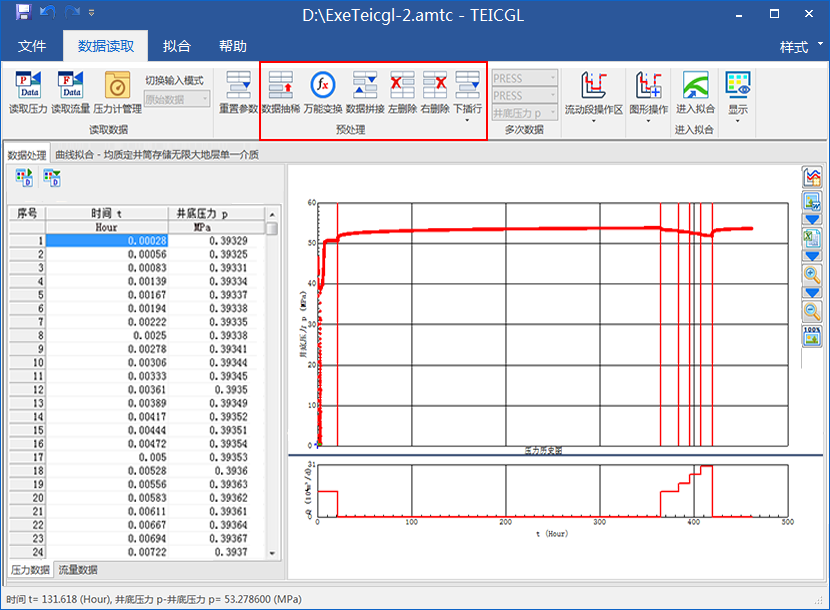Expand the 下插行 dropdown arrow

click(467, 121)
